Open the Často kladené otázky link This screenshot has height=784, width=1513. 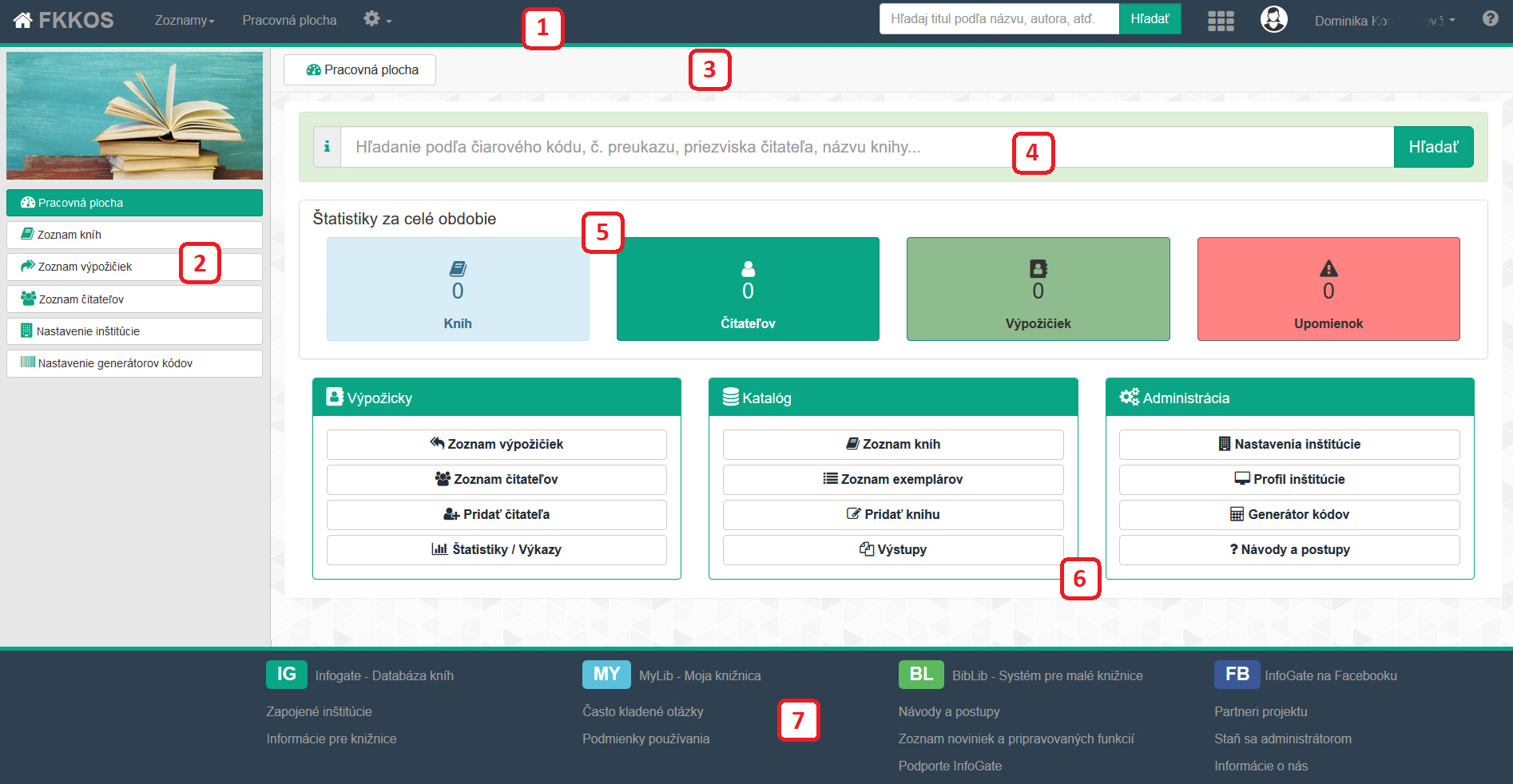(642, 711)
